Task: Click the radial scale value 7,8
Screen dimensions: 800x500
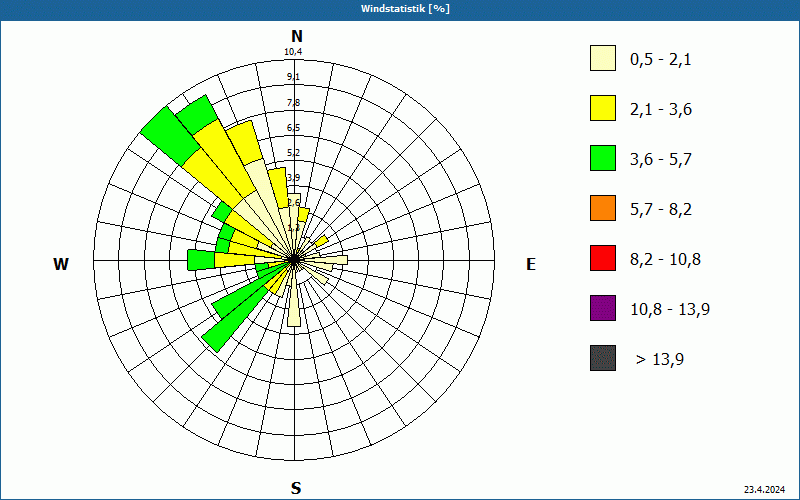Action: point(293,103)
